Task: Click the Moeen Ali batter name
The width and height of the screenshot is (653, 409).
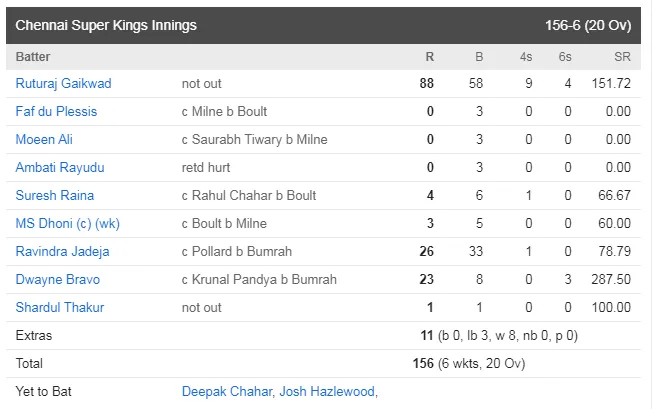Action: (x=44, y=140)
